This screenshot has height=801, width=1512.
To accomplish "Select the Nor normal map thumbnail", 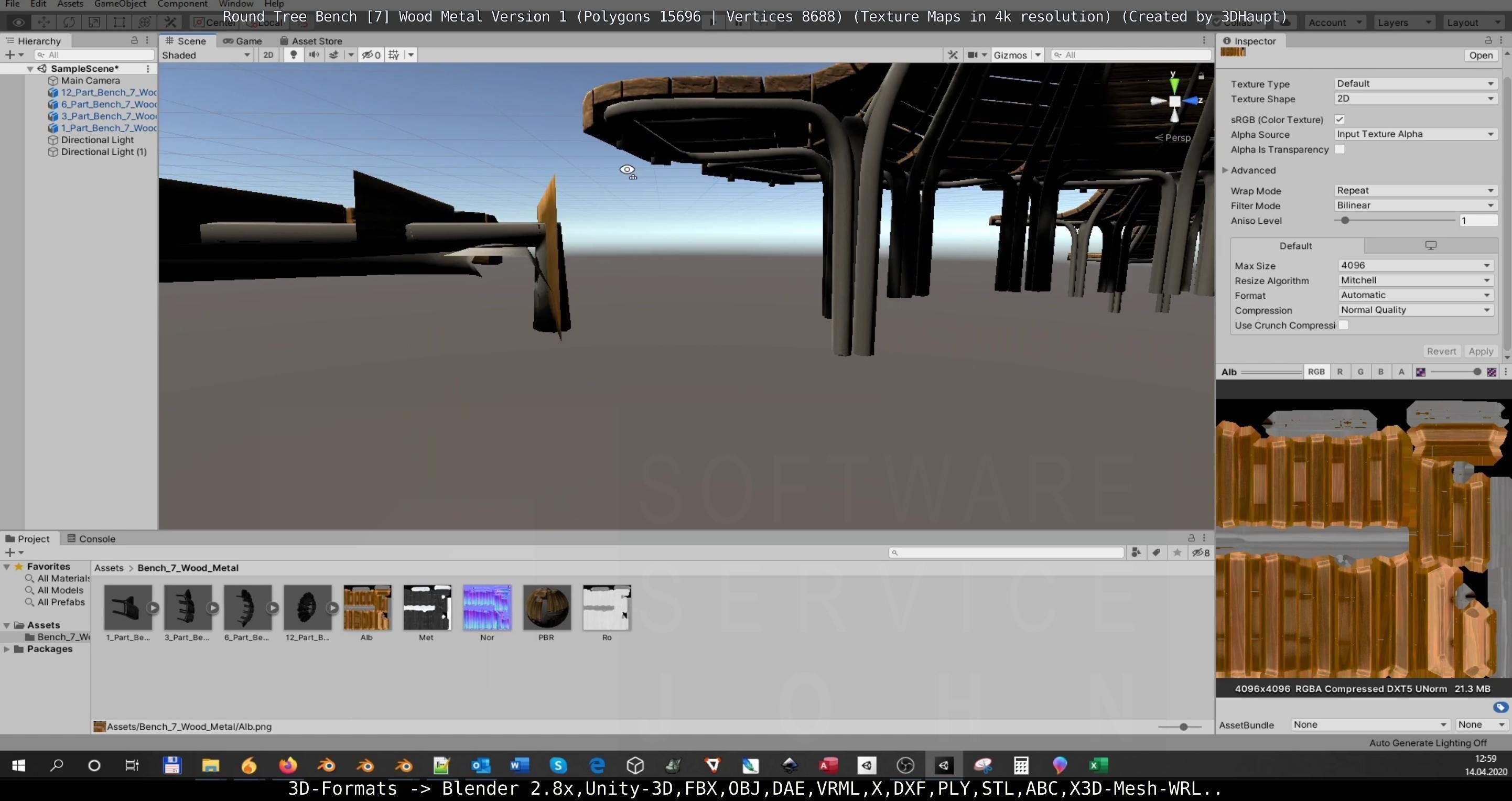I will (x=487, y=608).
